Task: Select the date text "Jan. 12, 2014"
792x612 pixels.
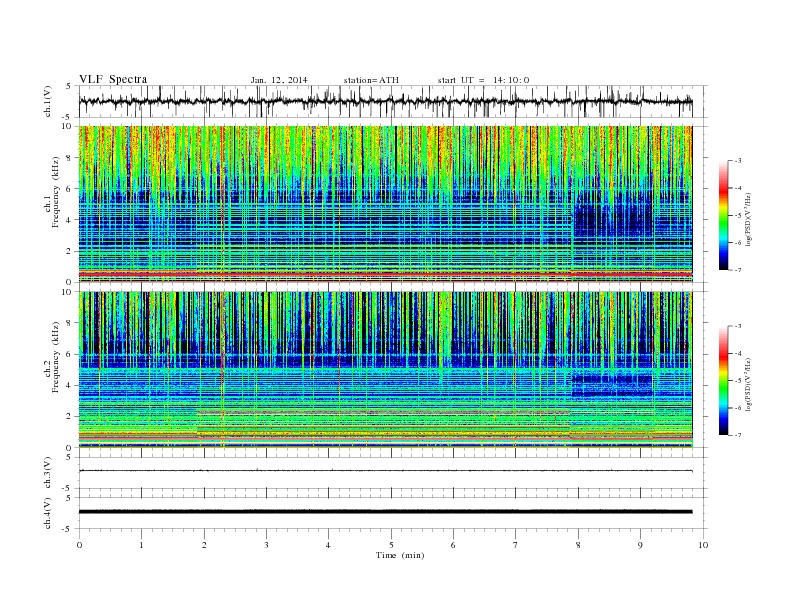Action: click(x=279, y=80)
